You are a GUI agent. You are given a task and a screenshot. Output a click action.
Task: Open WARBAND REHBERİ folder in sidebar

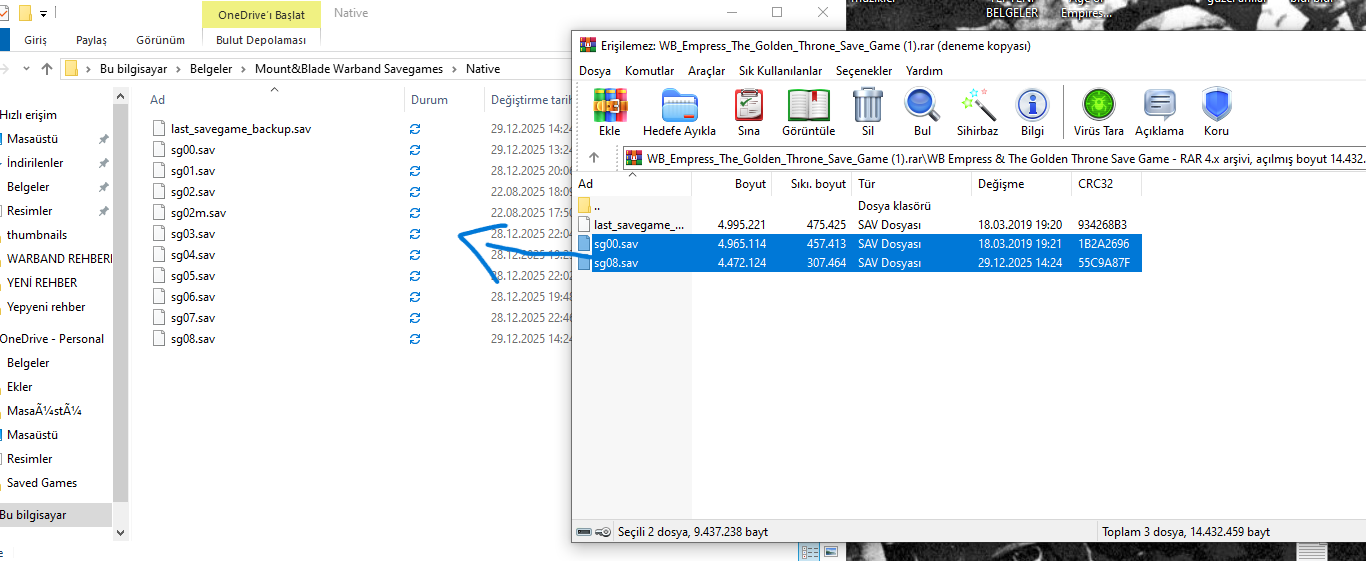click(58, 259)
